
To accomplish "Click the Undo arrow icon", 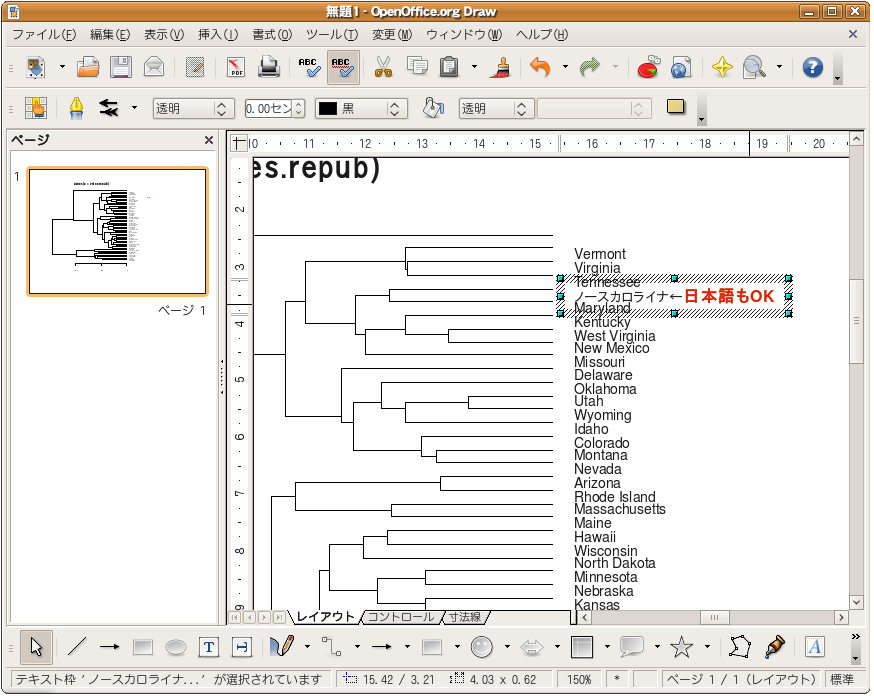I will tap(540, 68).
